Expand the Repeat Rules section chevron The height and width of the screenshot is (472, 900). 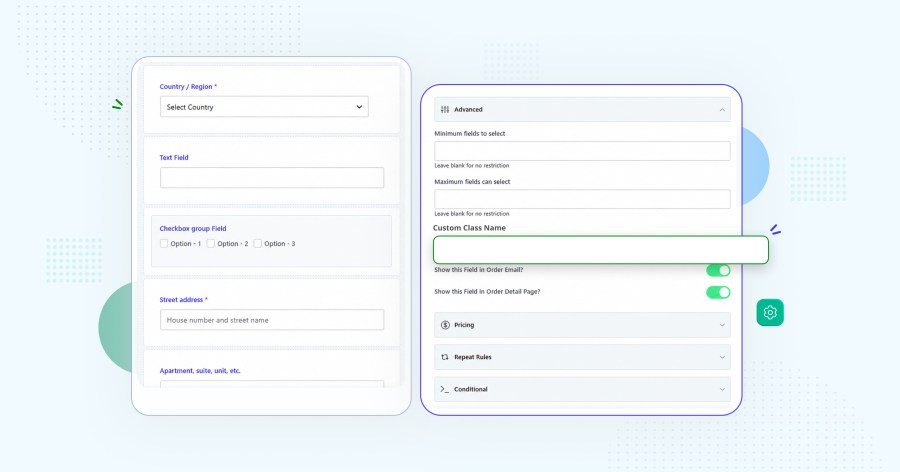[x=722, y=357]
